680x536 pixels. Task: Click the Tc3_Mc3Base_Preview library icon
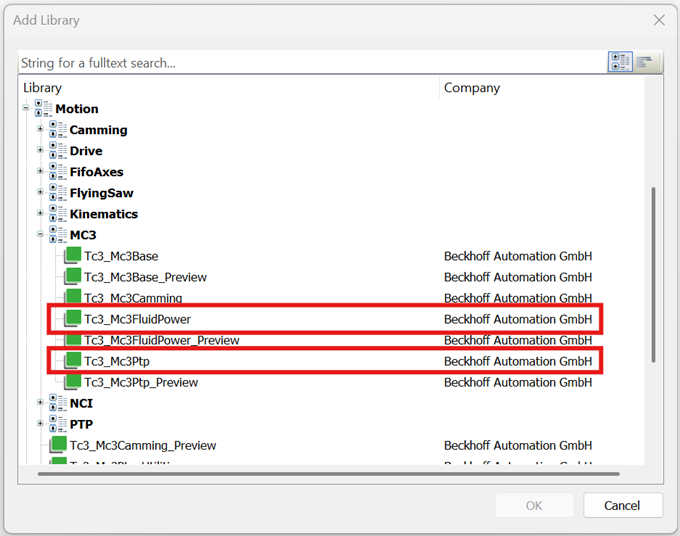(x=72, y=276)
